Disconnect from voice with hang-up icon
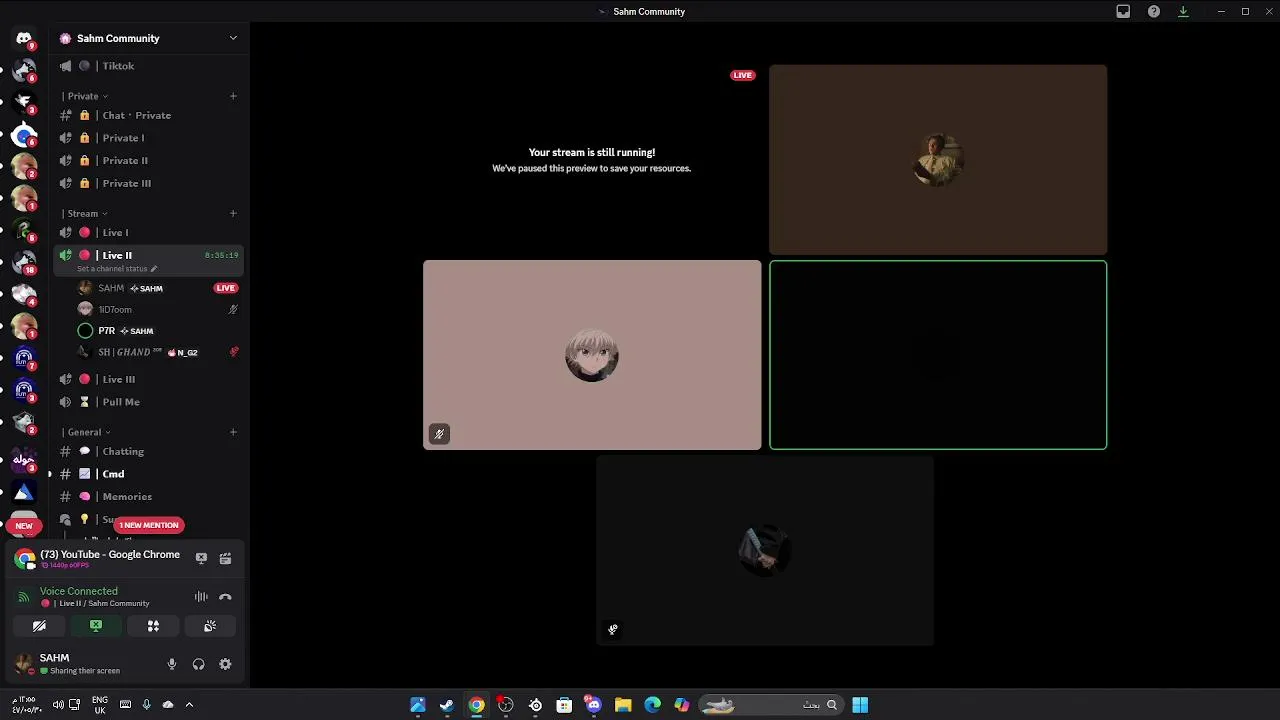The width and height of the screenshot is (1280, 720). [x=225, y=597]
